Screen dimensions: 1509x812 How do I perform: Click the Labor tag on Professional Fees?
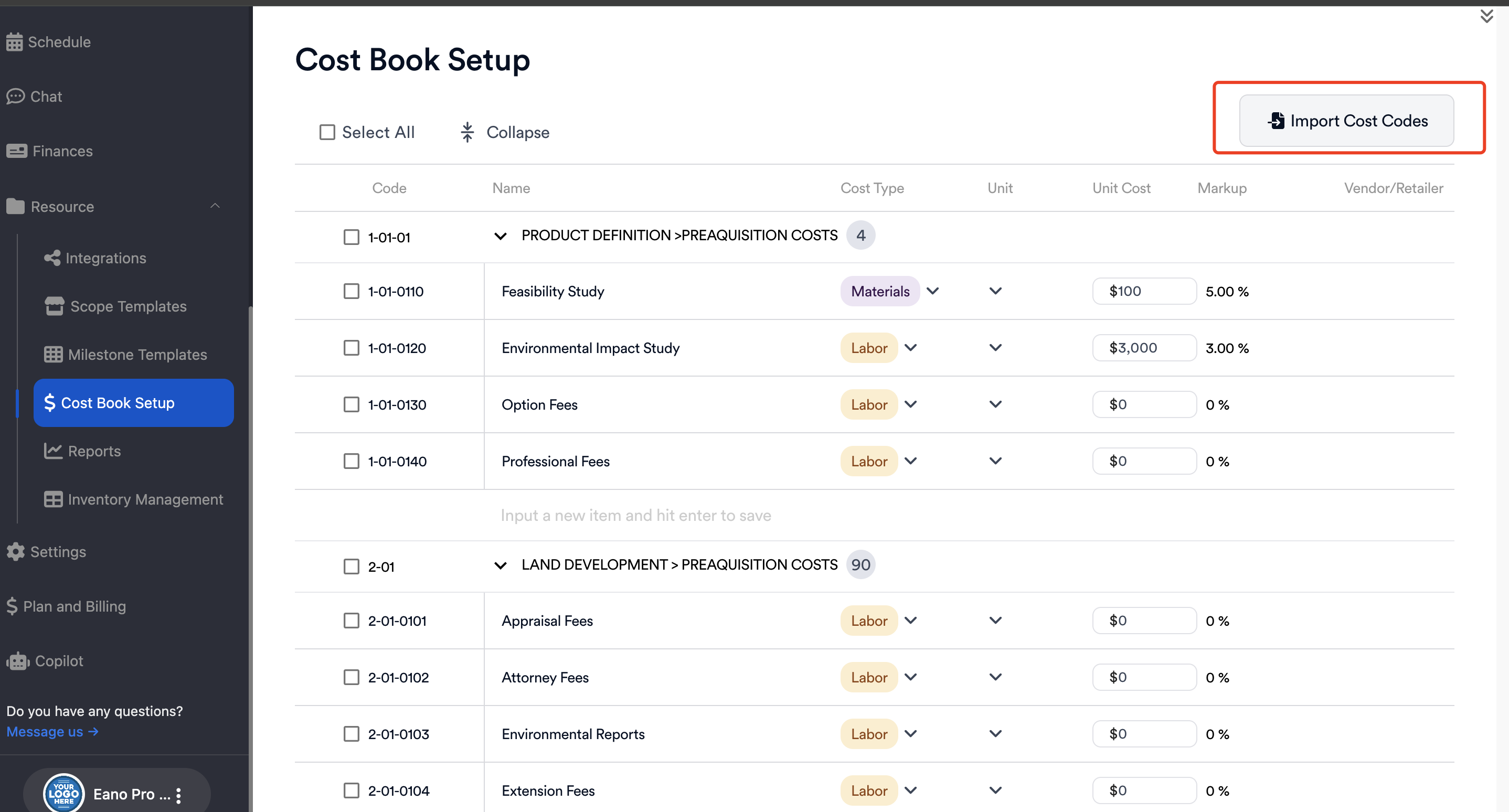[x=869, y=461]
